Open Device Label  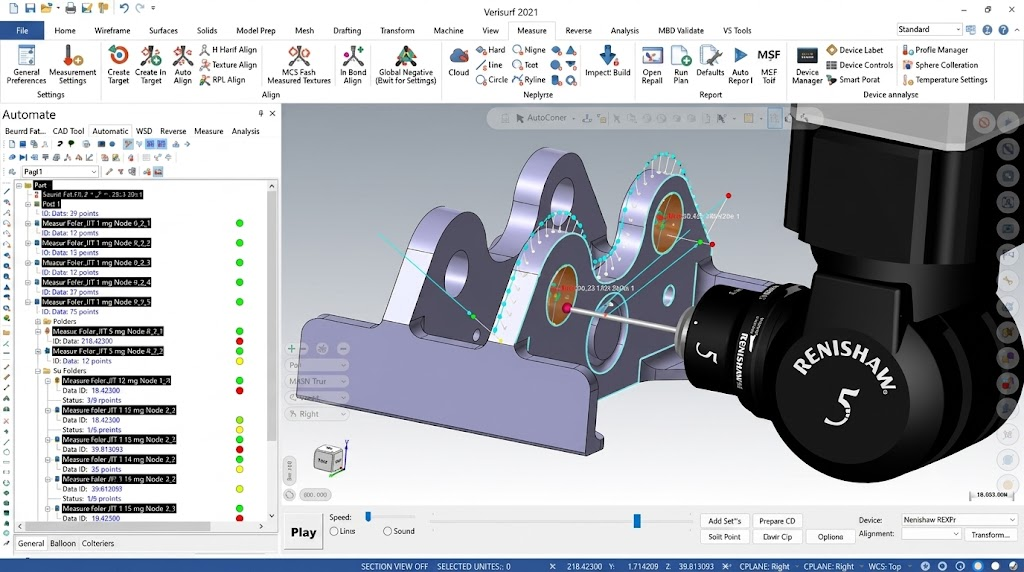[x=855, y=50]
